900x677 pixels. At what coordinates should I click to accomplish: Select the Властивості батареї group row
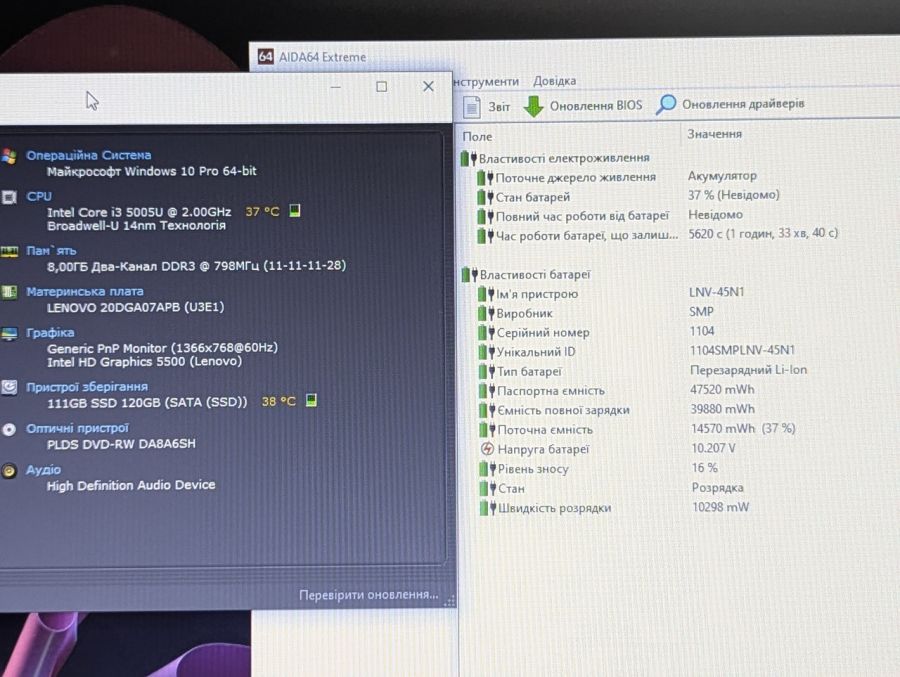(526, 274)
